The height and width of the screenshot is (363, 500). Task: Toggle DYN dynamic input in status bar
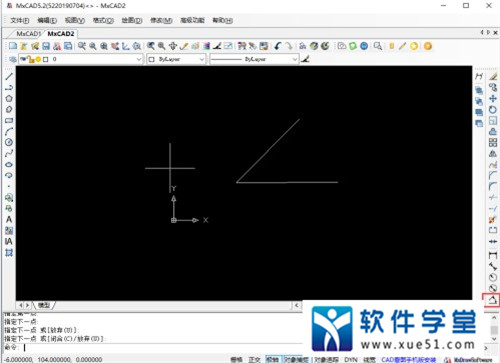pyautogui.click(x=351, y=359)
